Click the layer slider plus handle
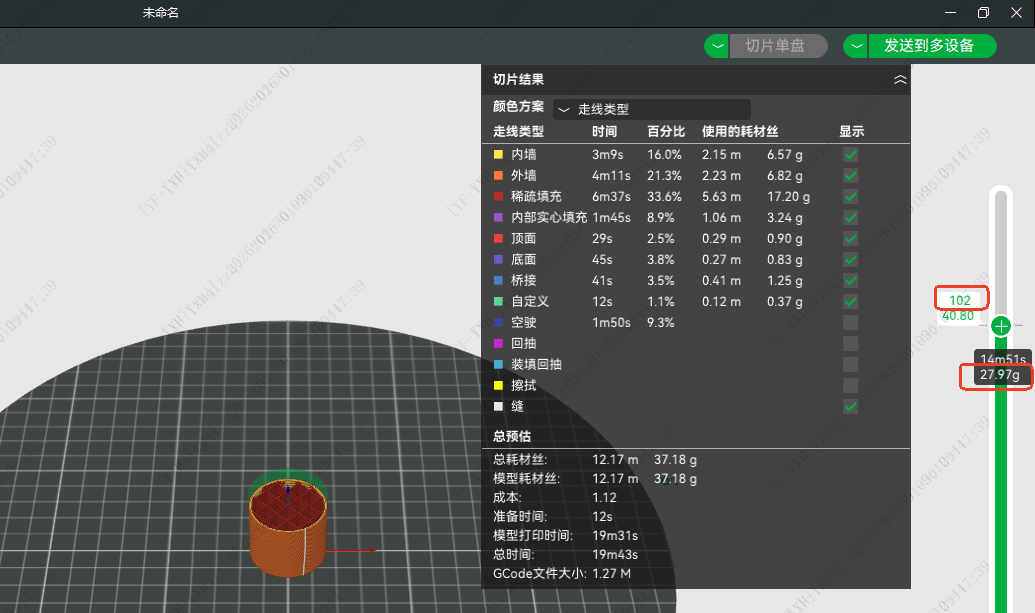This screenshot has width=1035, height=613. 1001,326
